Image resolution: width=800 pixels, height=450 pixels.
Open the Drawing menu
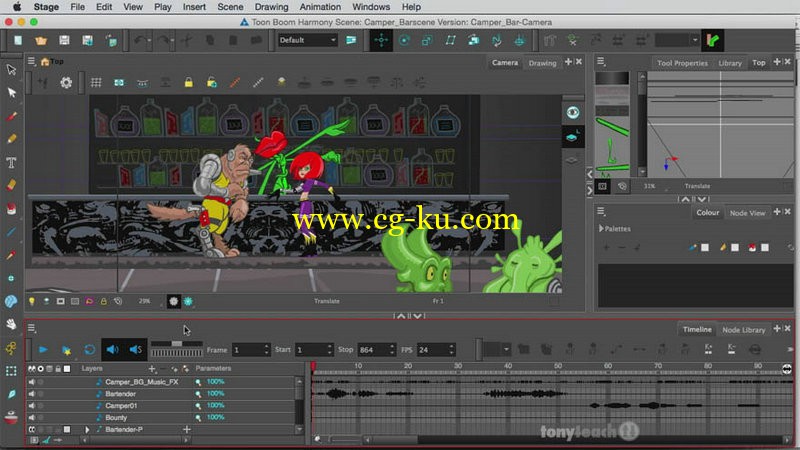click(x=271, y=7)
